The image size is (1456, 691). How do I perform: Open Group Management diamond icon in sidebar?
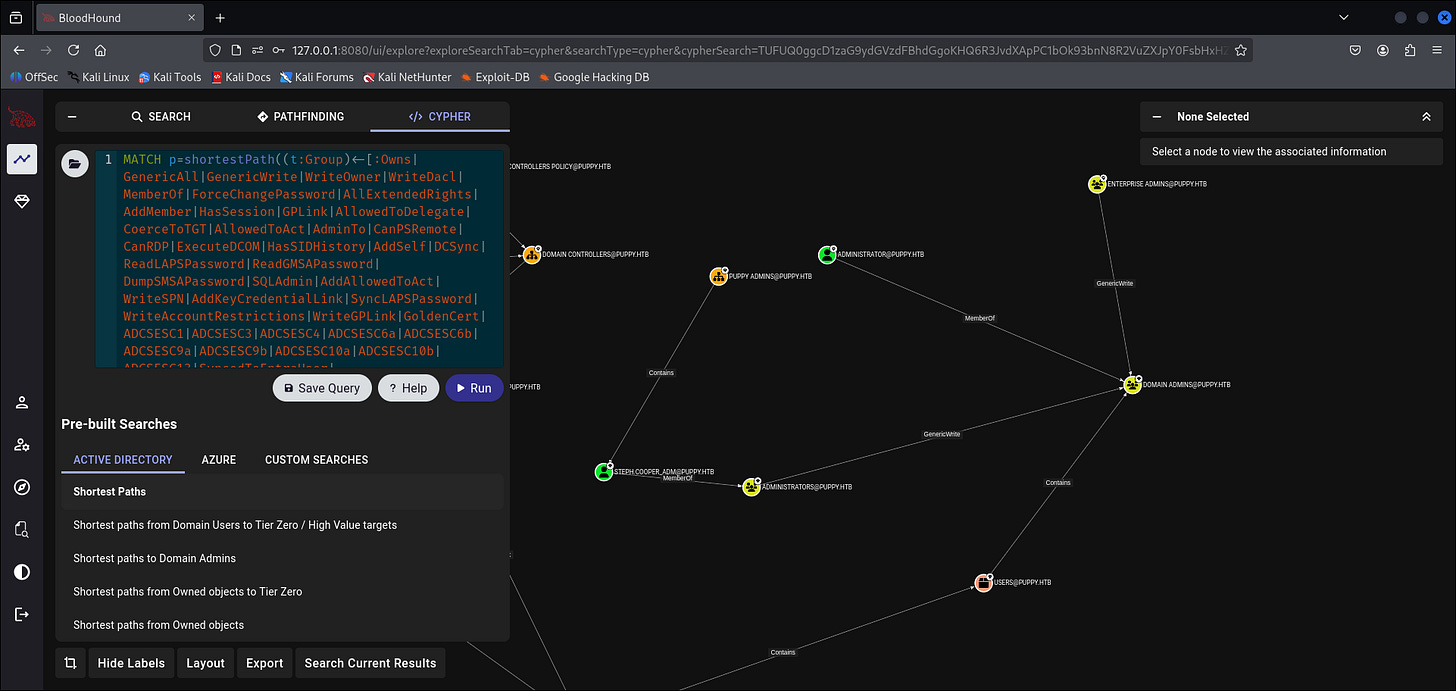coord(22,201)
